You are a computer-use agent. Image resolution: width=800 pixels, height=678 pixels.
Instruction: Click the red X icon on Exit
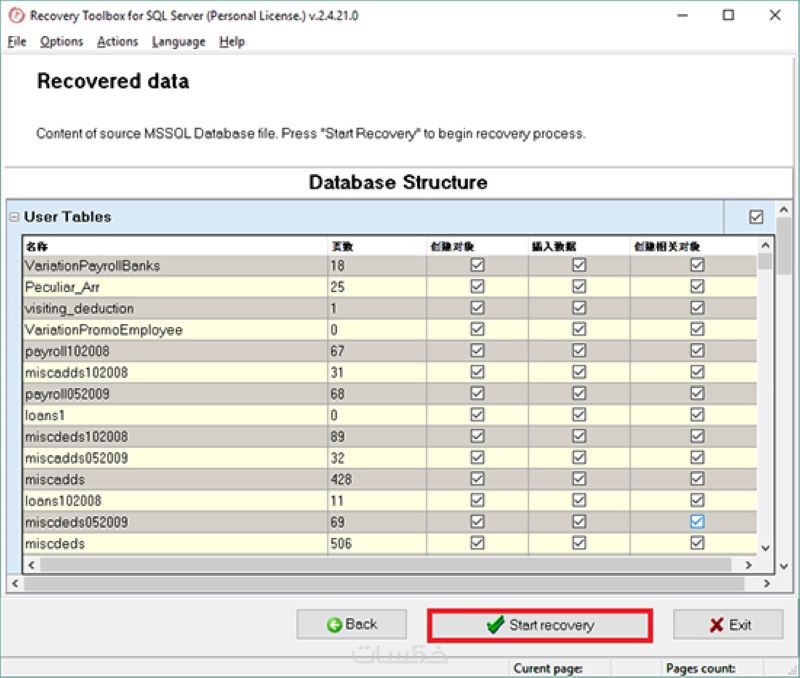[x=716, y=625]
